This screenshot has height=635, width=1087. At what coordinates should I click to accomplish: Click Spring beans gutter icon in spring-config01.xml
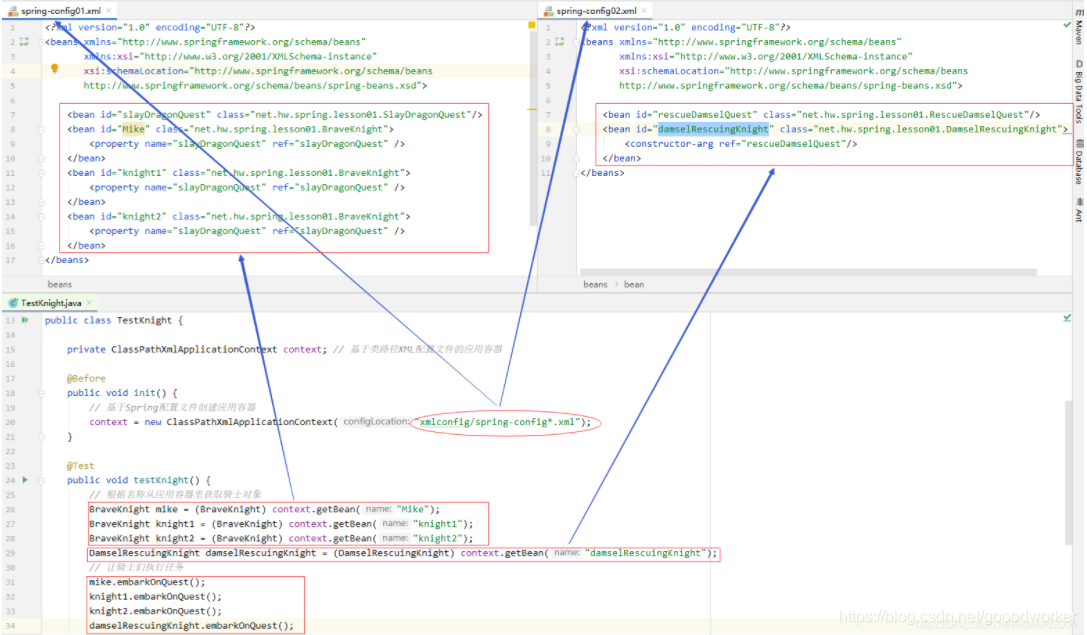coord(25,42)
